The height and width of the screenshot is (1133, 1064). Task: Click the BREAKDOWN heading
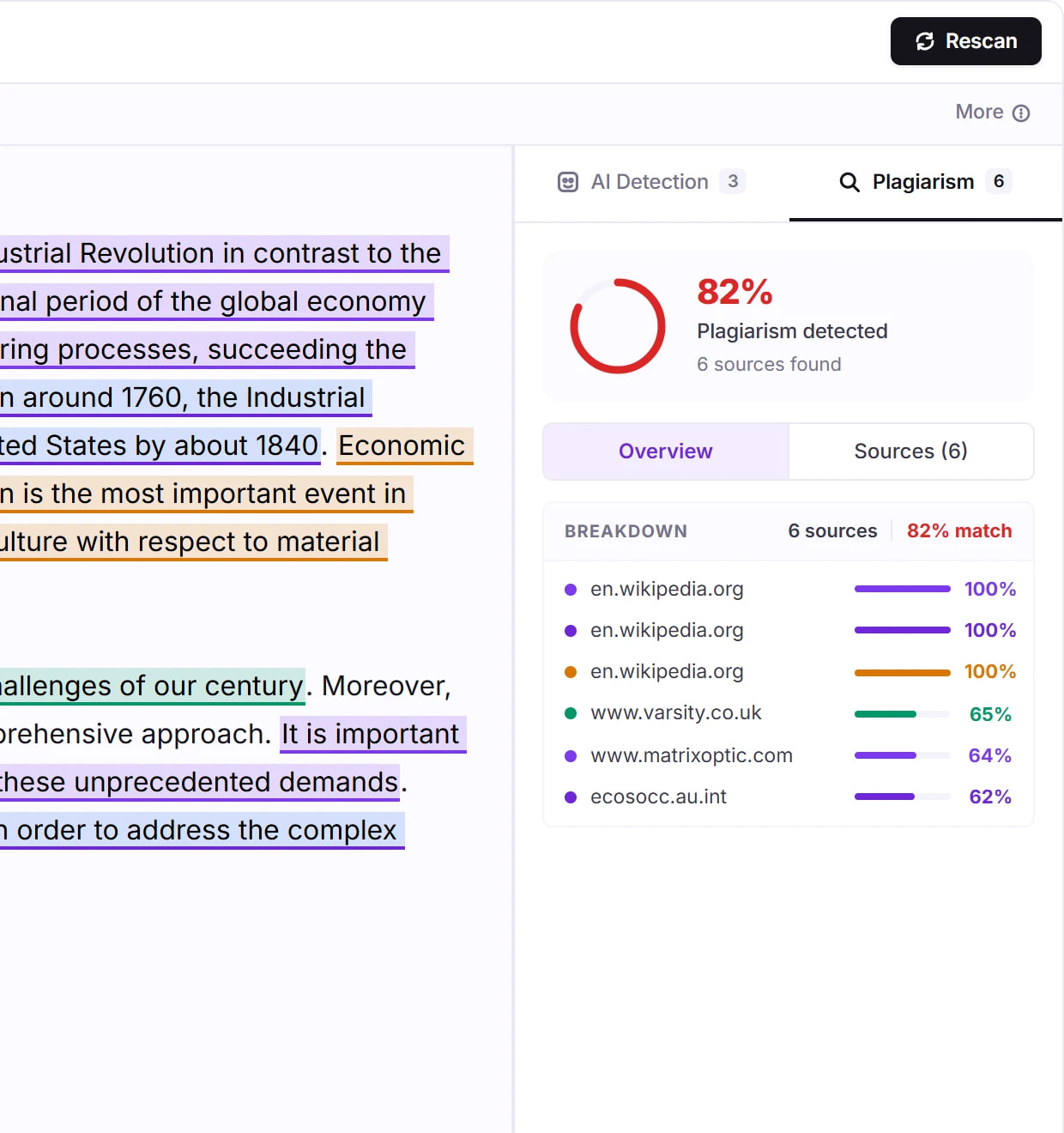pyautogui.click(x=626, y=531)
